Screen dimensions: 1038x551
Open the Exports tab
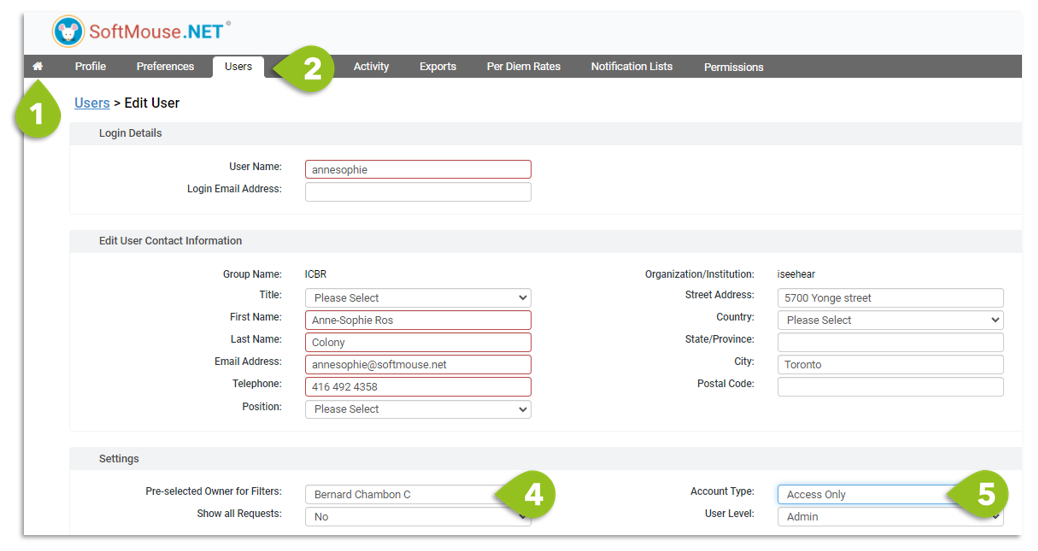[438, 66]
